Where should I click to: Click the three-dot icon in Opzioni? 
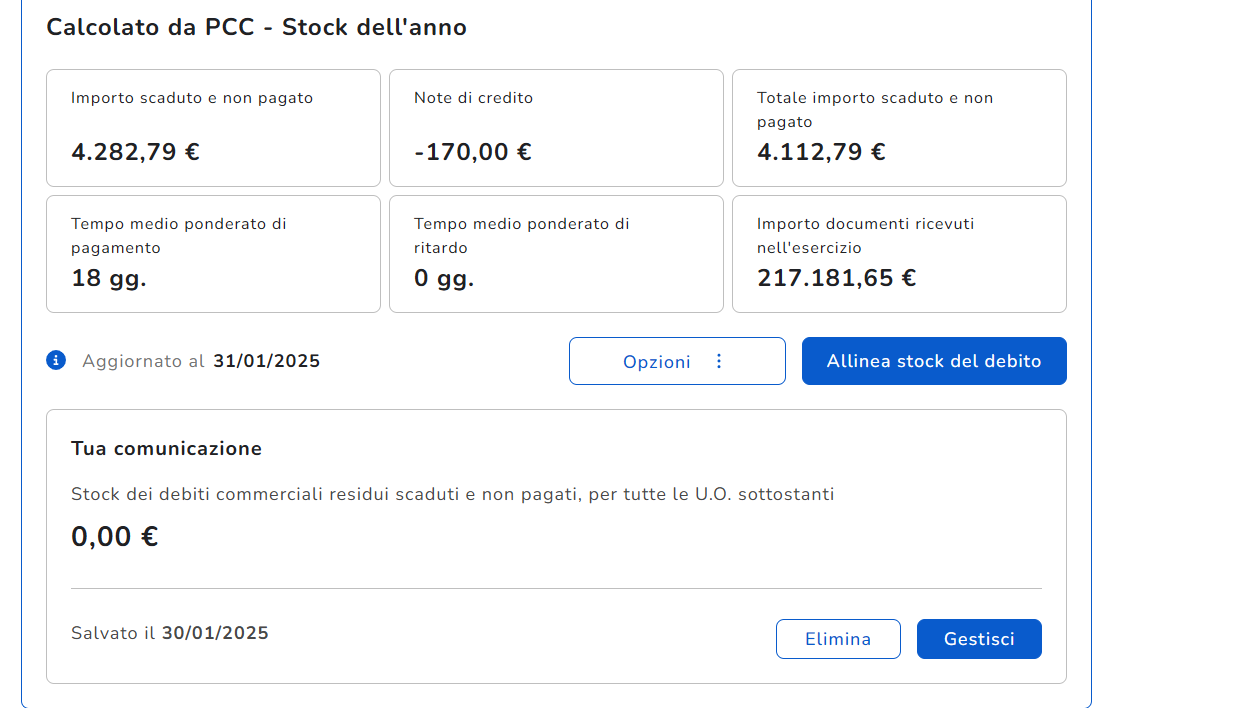(718, 361)
